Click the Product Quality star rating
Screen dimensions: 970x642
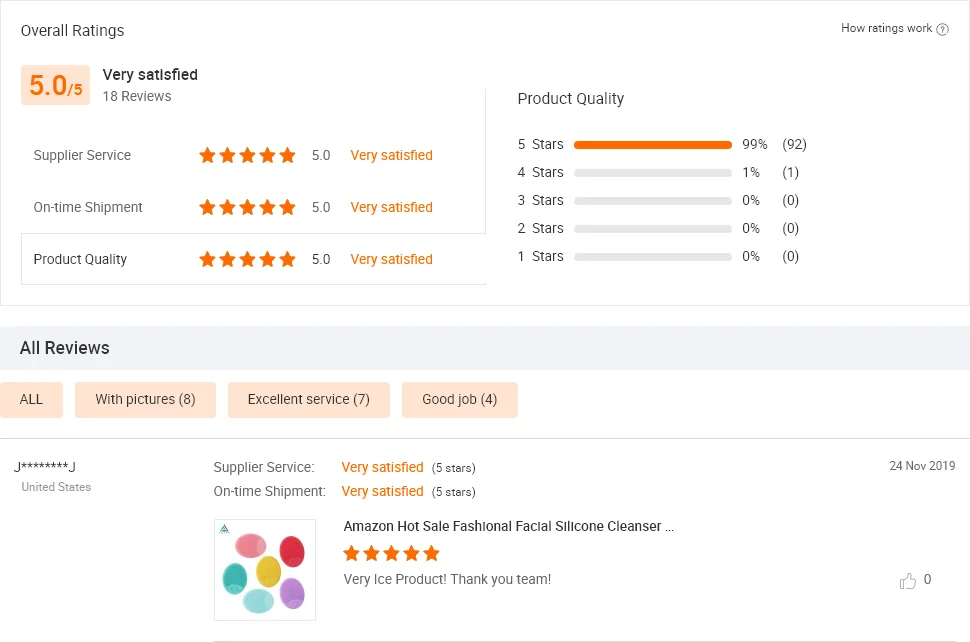pos(247,259)
